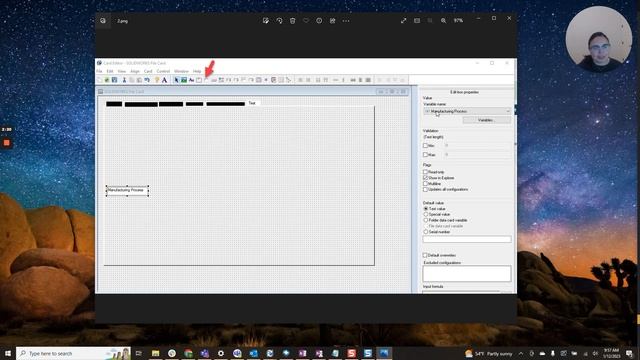Select the arrow pointer selection tool
The image size is (640, 360).
click(176, 80)
